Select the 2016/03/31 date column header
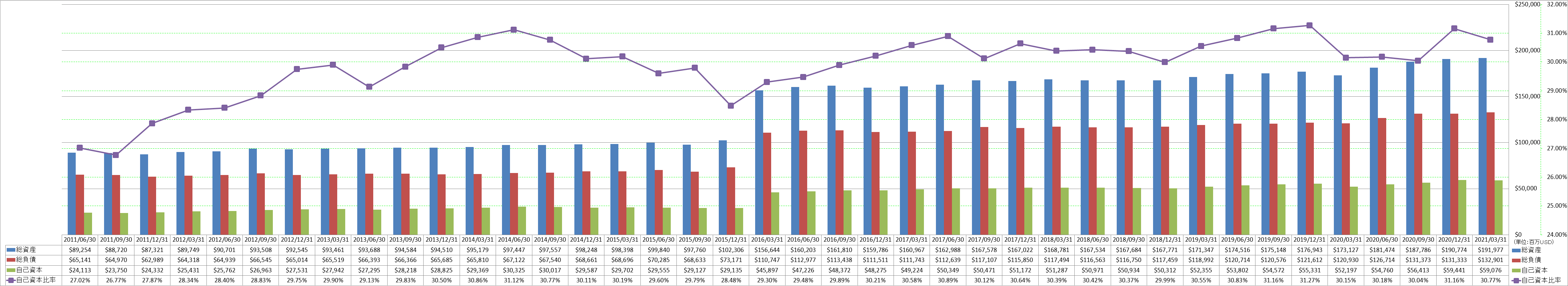This screenshot has height=286, width=1568. 767,240
